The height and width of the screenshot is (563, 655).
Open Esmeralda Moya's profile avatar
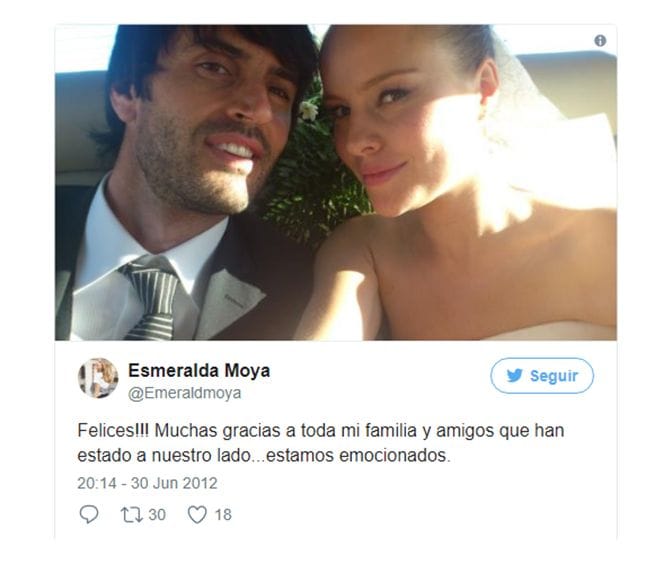click(x=98, y=378)
